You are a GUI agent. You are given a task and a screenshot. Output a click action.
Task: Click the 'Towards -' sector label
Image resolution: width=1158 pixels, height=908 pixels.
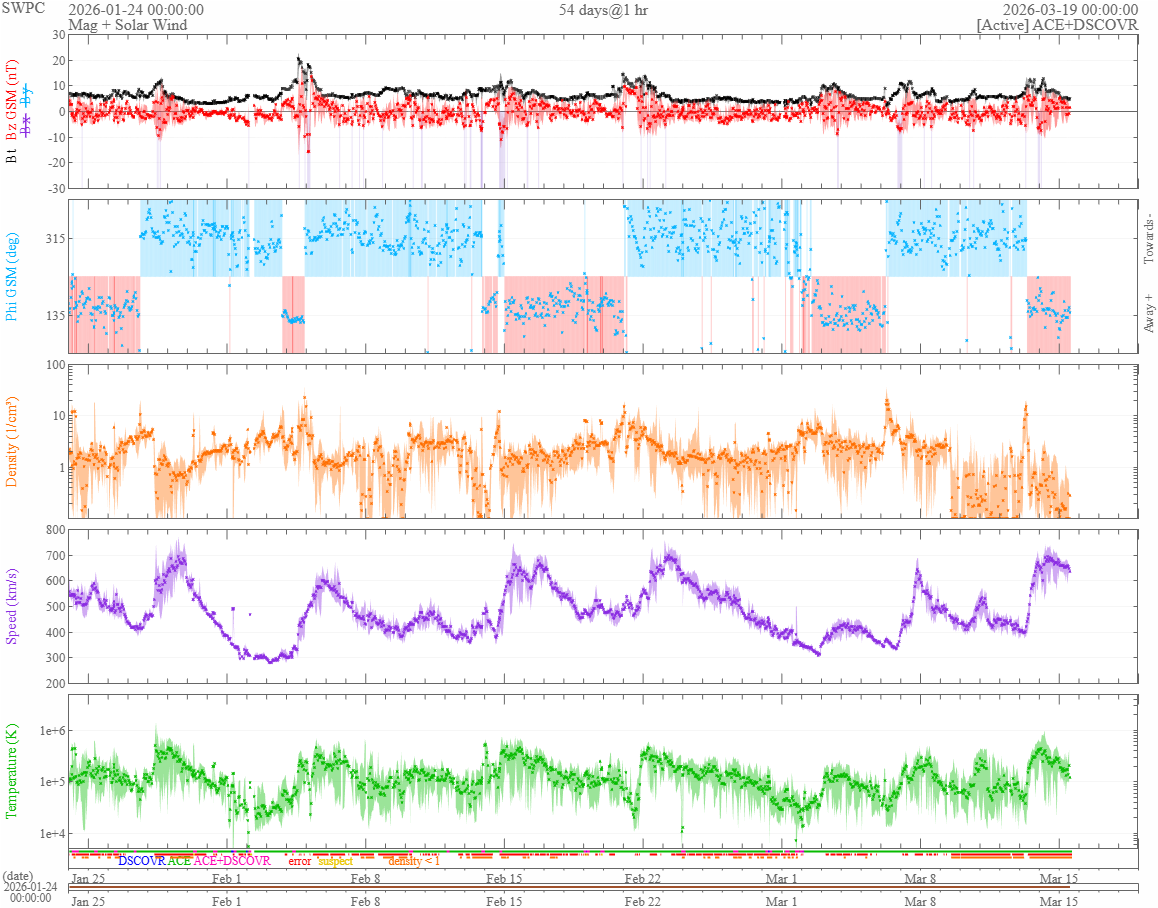[1148, 238]
